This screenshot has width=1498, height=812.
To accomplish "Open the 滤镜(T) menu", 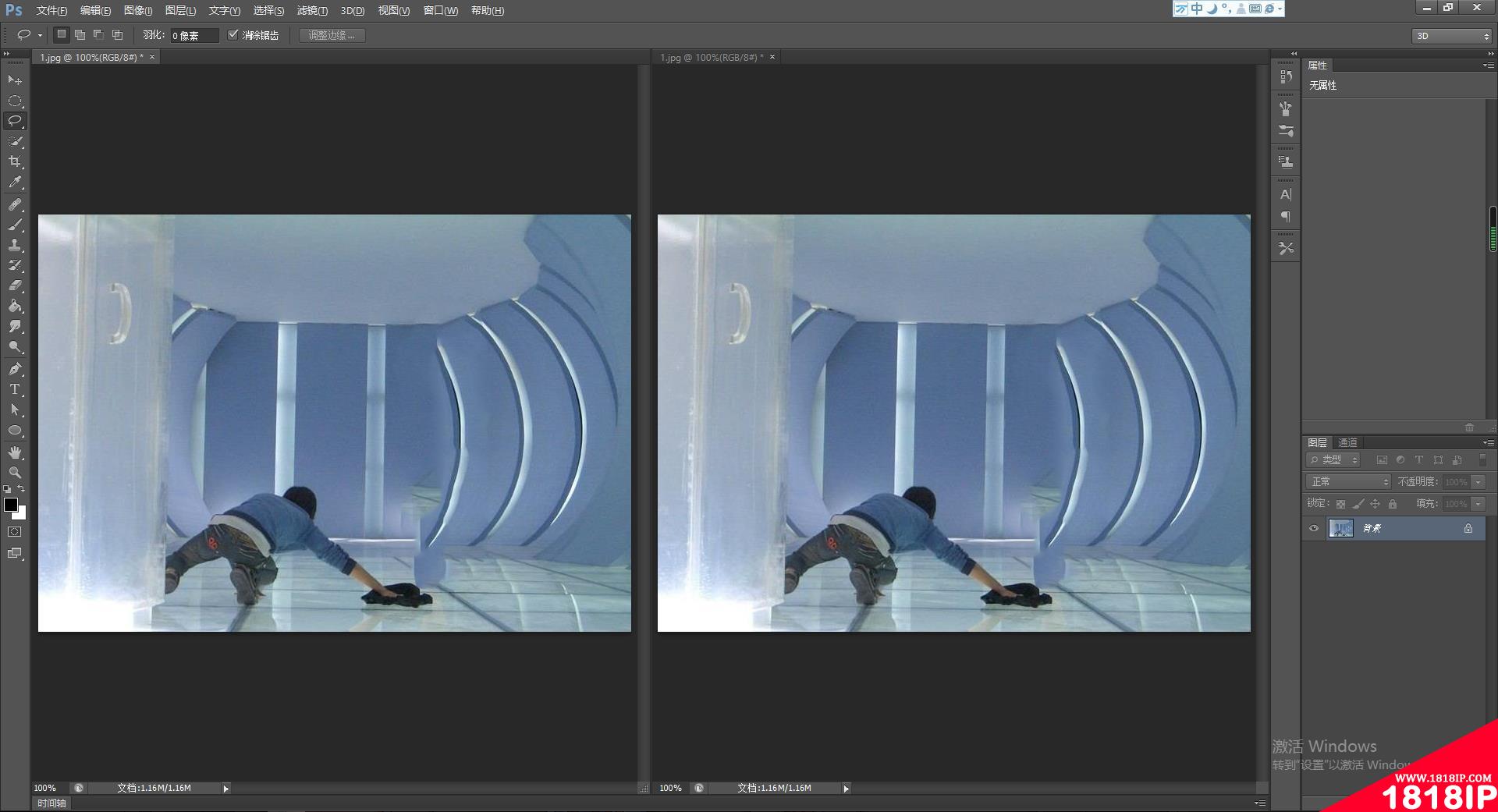I will (x=312, y=10).
